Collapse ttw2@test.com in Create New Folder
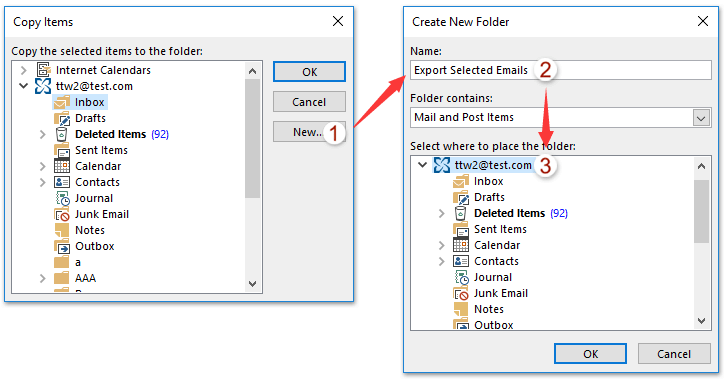The height and width of the screenshot is (381, 726). [422, 165]
